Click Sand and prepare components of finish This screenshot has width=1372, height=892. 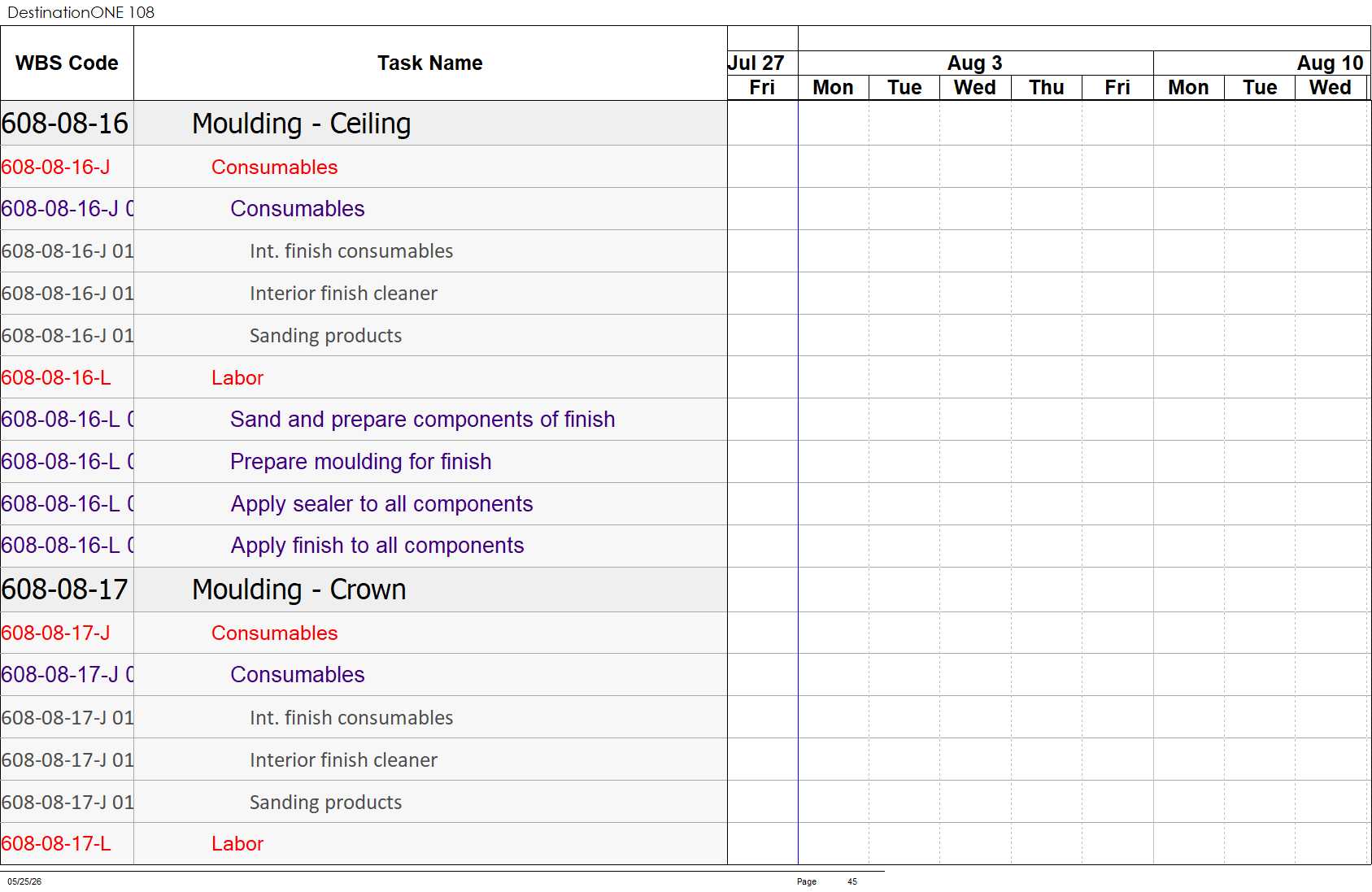coord(423,420)
